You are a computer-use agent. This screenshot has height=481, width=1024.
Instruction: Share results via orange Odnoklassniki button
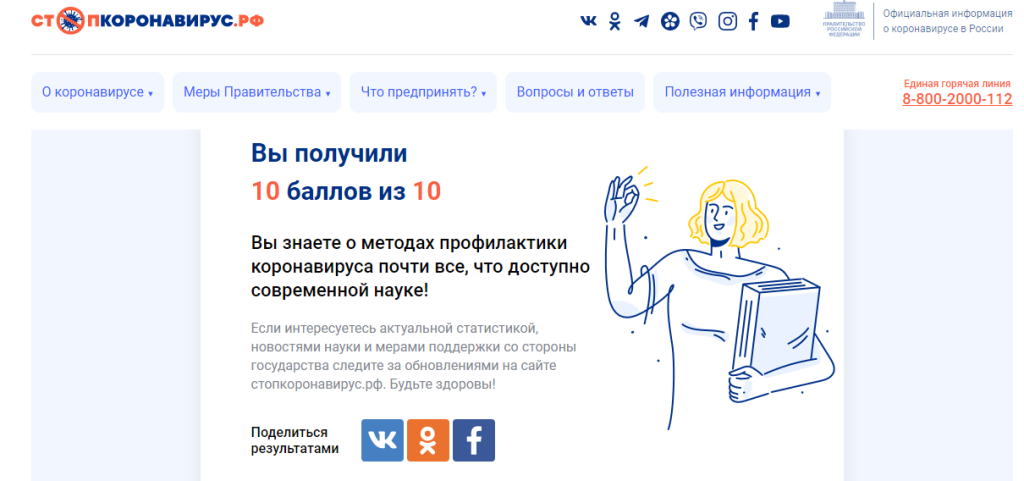click(428, 440)
